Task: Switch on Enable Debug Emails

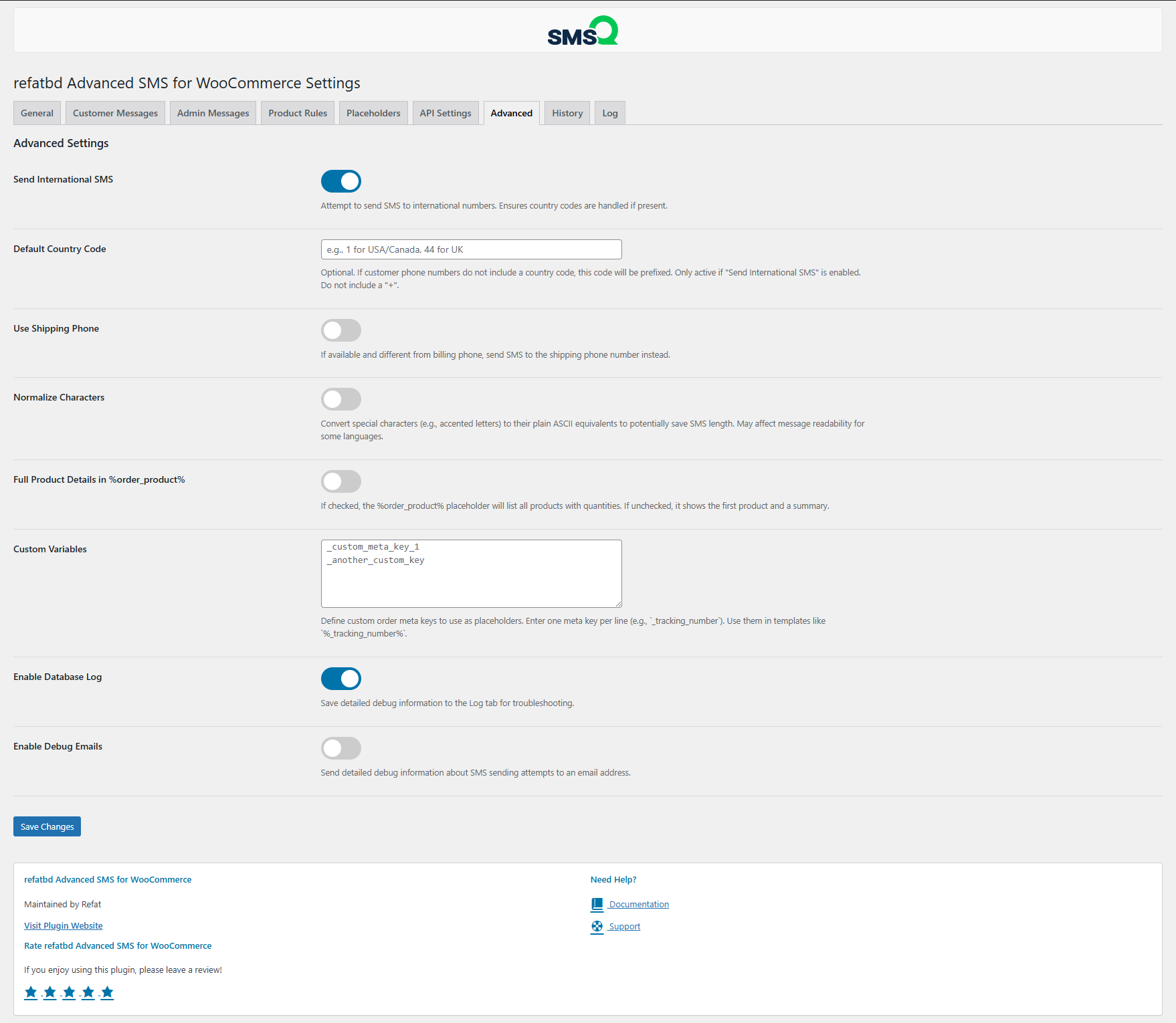Action: (341, 748)
